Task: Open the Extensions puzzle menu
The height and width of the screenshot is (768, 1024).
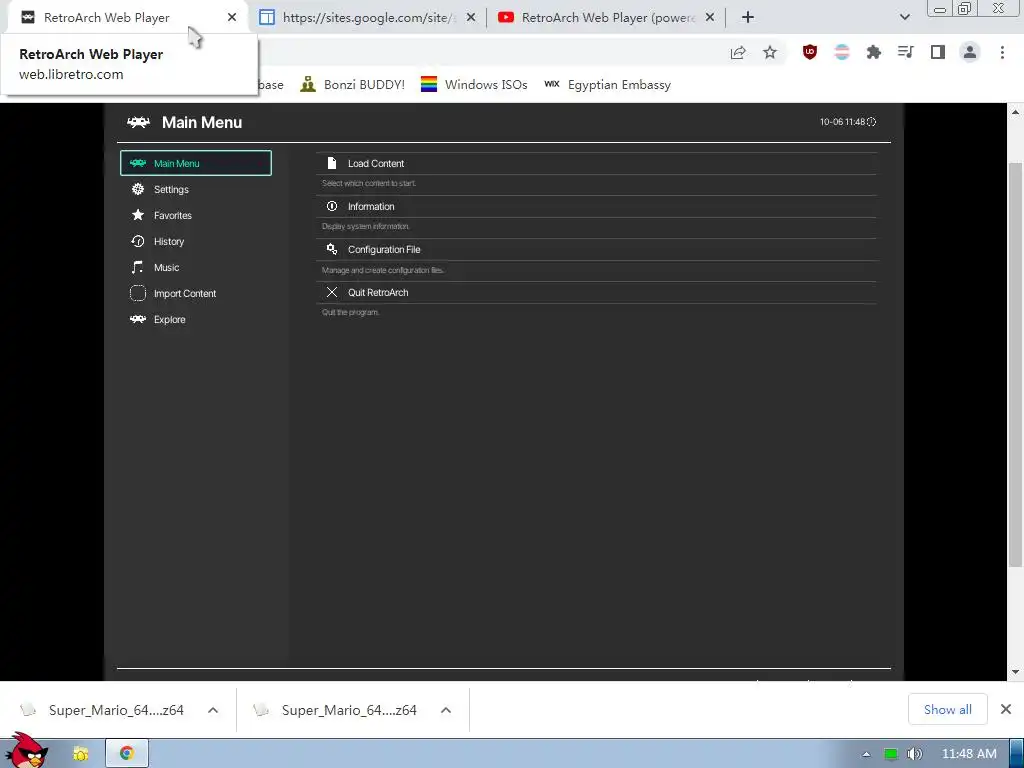Action: coord(874,52)
